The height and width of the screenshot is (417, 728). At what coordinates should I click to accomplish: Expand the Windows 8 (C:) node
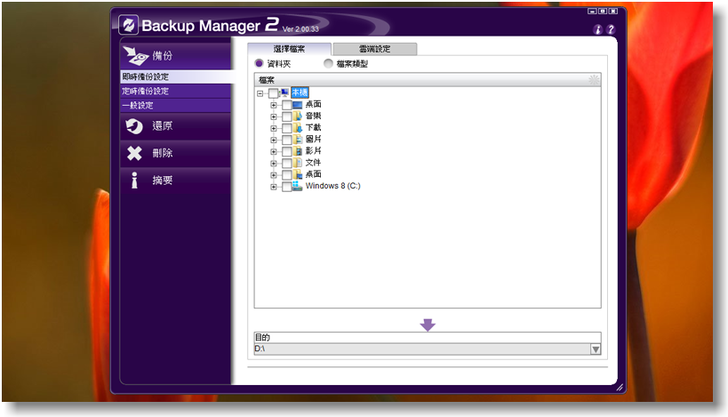[273, 187]
